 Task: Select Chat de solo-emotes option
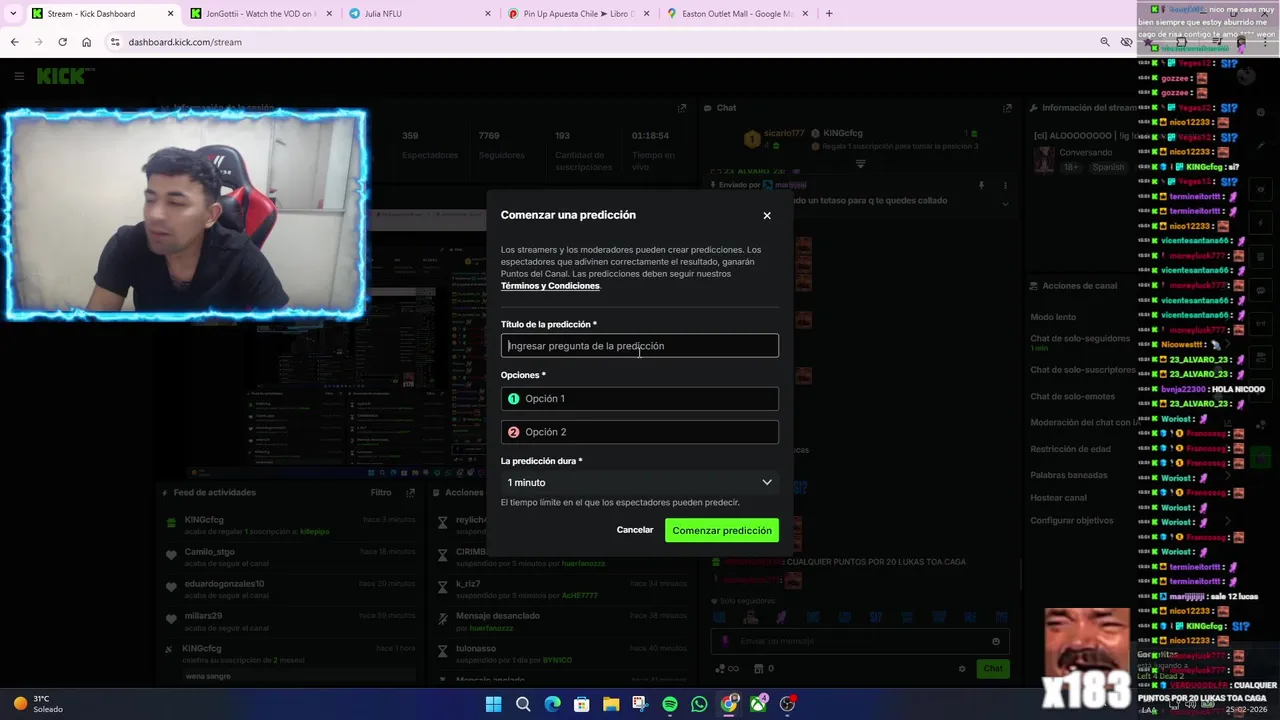(x=1073, y=396)
